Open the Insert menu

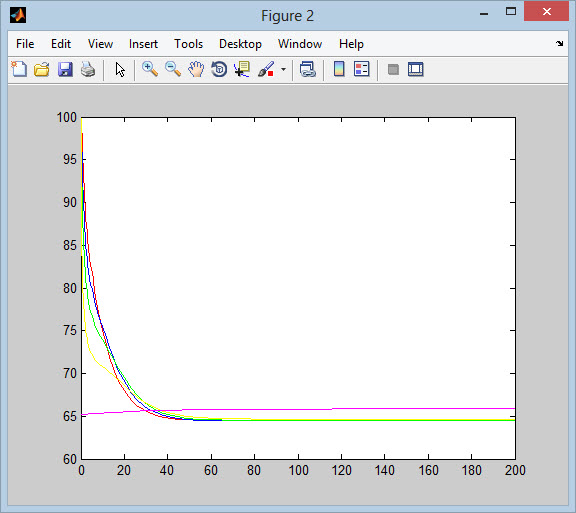143,44
